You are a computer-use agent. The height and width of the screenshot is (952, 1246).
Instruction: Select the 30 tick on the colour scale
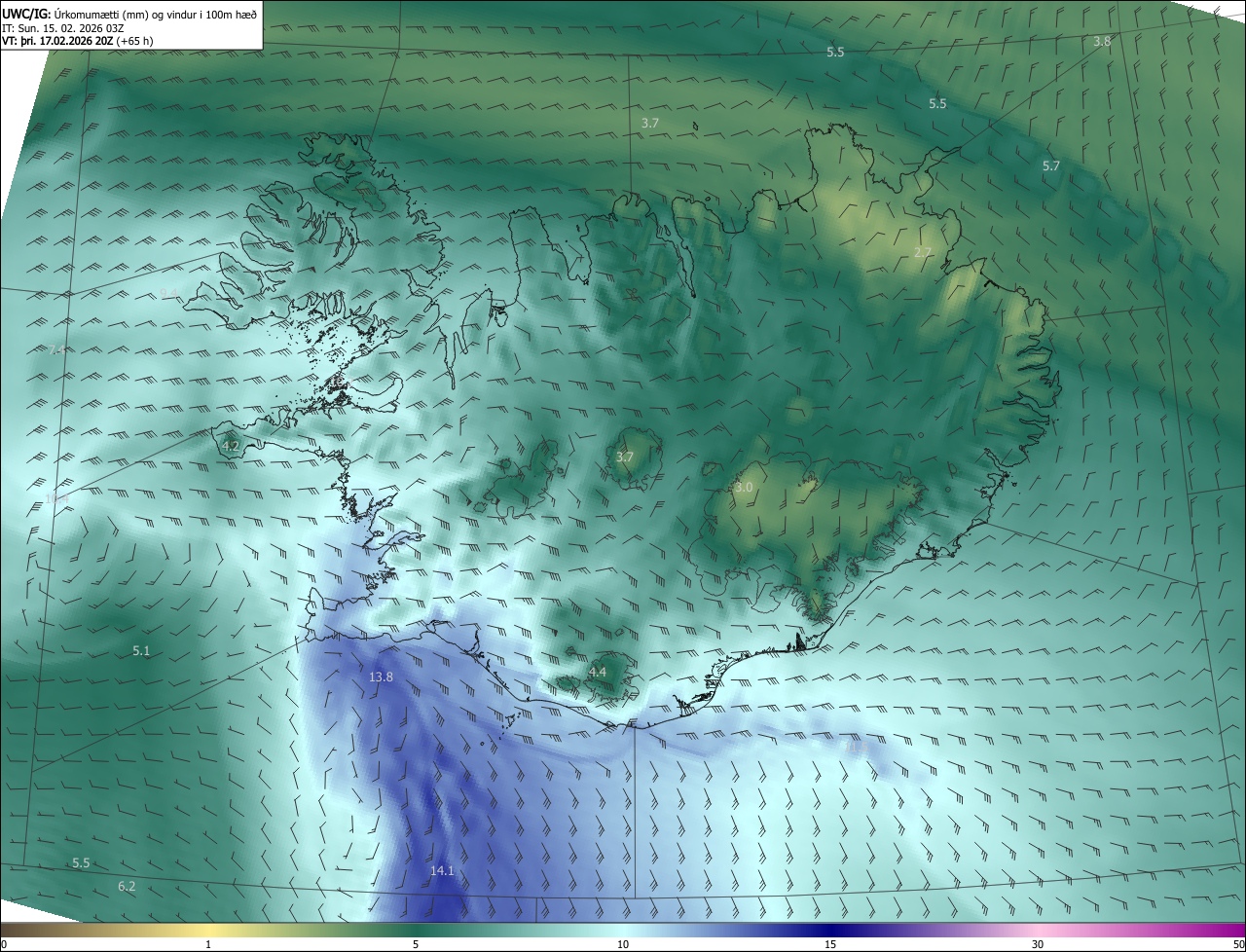point(1038,944)
